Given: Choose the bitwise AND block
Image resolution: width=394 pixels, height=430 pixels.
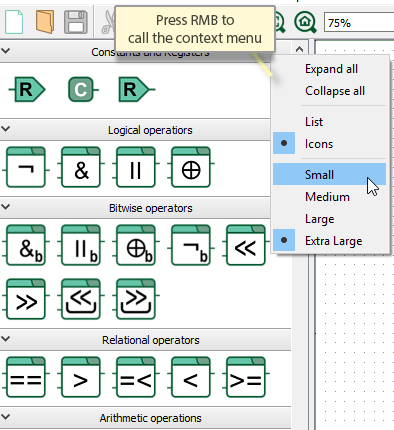Looking at the screenshot, I should click(26, 245).
